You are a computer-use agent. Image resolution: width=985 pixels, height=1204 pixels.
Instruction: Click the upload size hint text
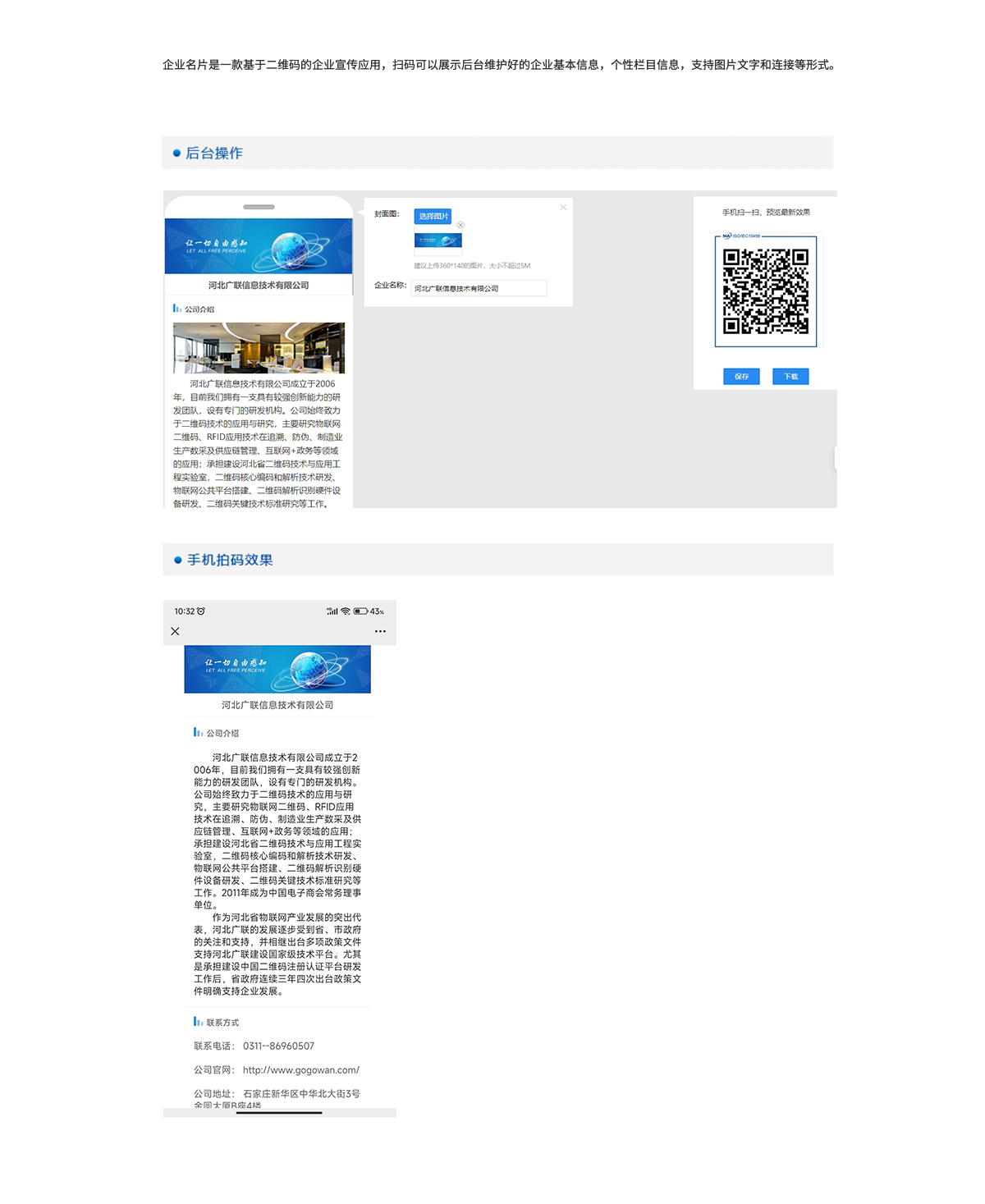[472, 265]
